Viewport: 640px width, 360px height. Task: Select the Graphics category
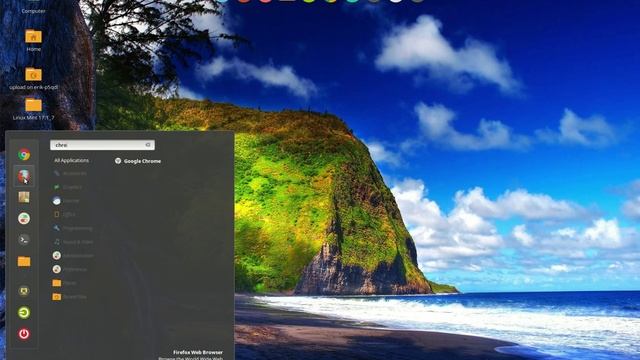pyautogui.click(x=67, y=187)
